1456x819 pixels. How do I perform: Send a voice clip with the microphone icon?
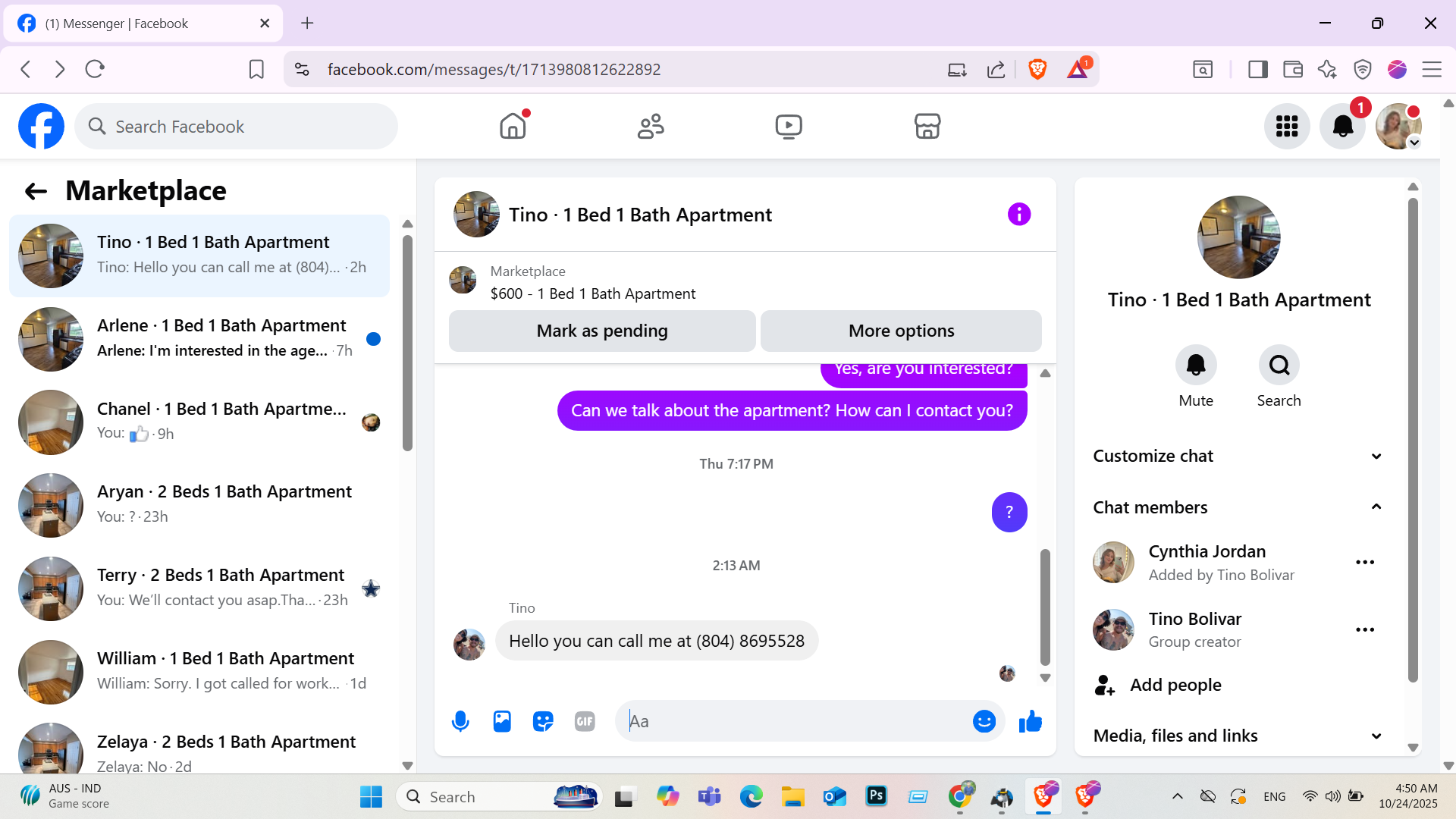460,721
